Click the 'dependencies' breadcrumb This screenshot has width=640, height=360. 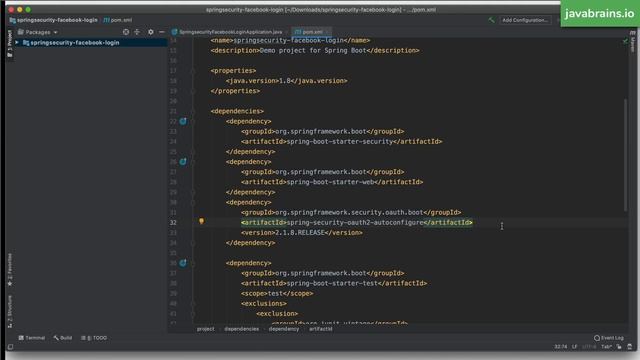pyautogui.click(x=242, y=329)
